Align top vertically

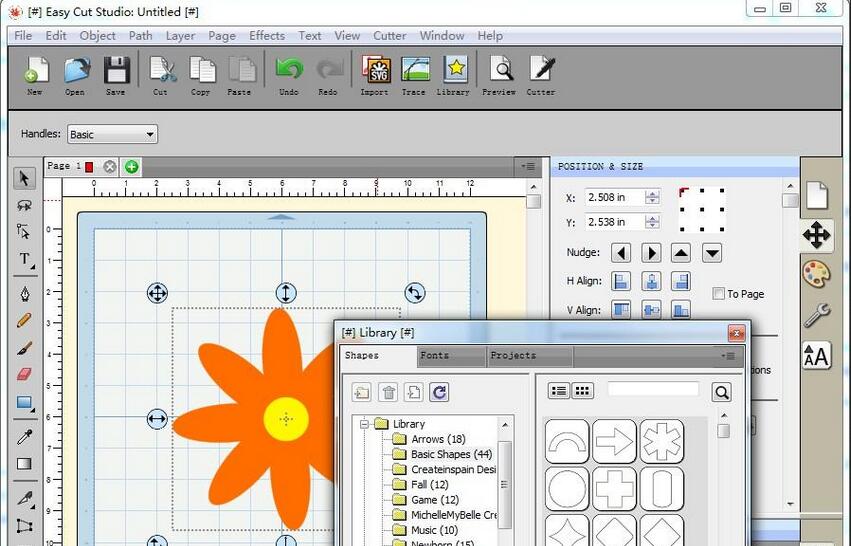621,309
